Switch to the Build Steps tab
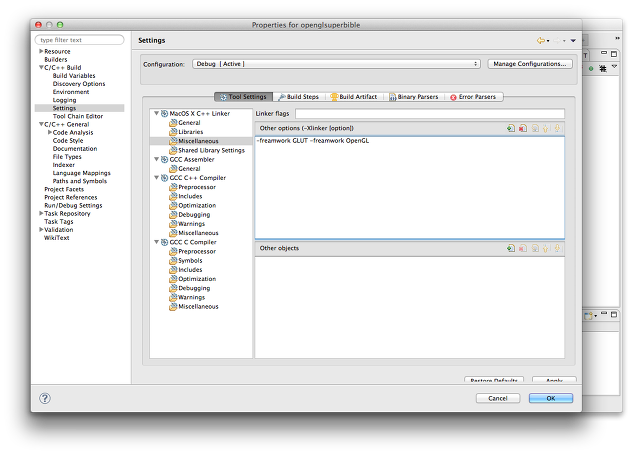The height and width of the screenshot is (455, 630). pos(299,97)
